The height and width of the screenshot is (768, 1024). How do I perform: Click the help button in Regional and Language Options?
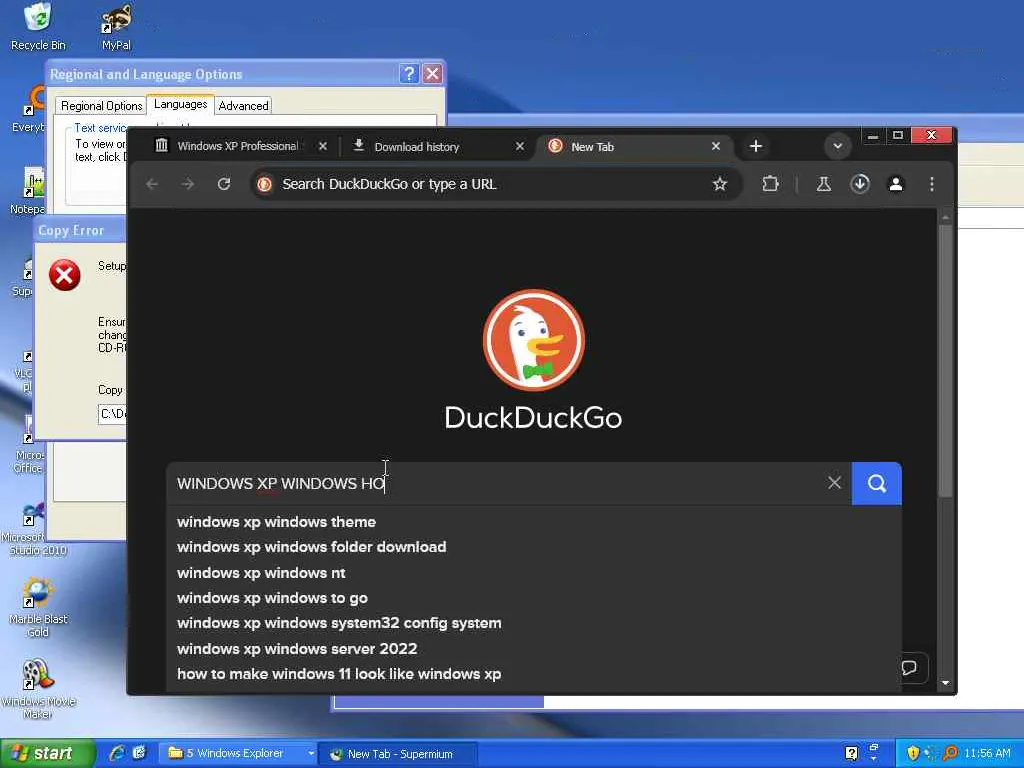409,74
